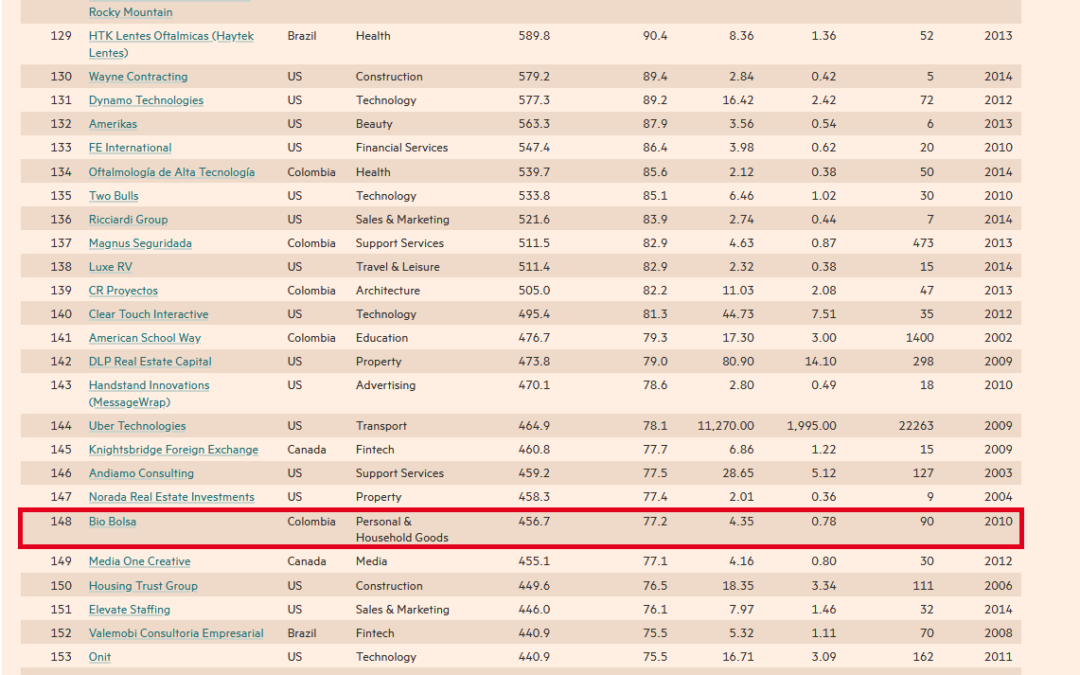Select Canada in the Knightsbridge row
This screenshot has height=675, width=1080.
[307, 450]
